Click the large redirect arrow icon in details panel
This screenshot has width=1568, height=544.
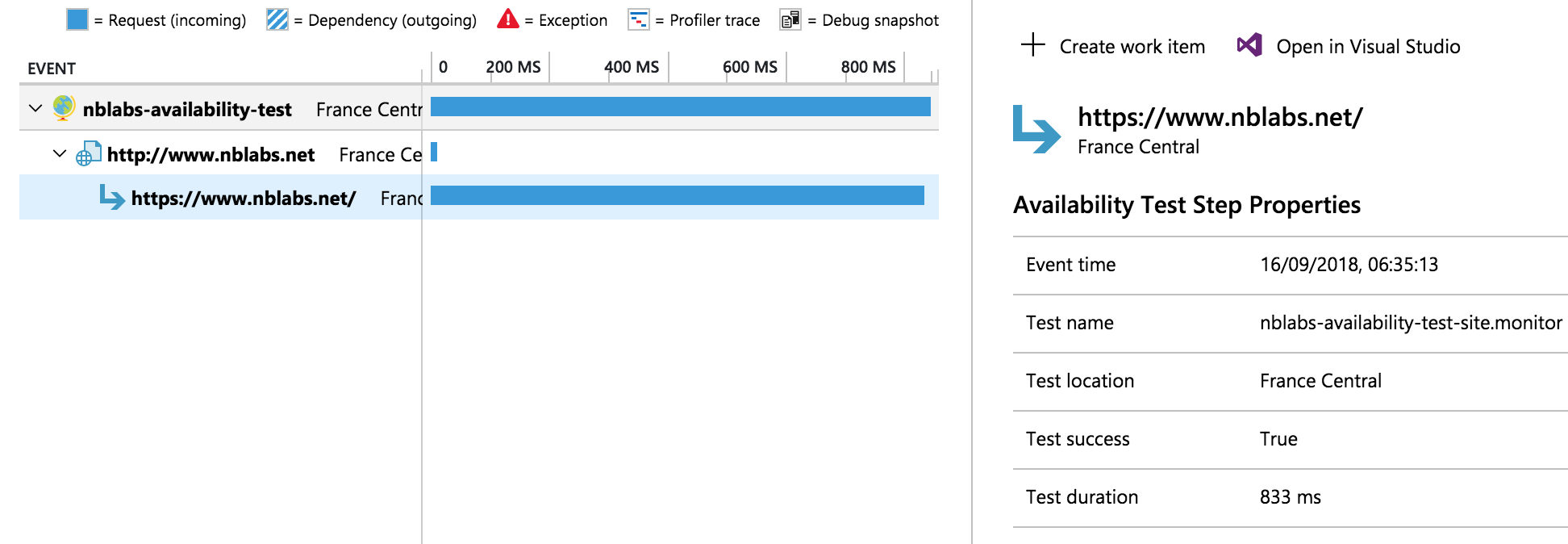click(1037, 129)
